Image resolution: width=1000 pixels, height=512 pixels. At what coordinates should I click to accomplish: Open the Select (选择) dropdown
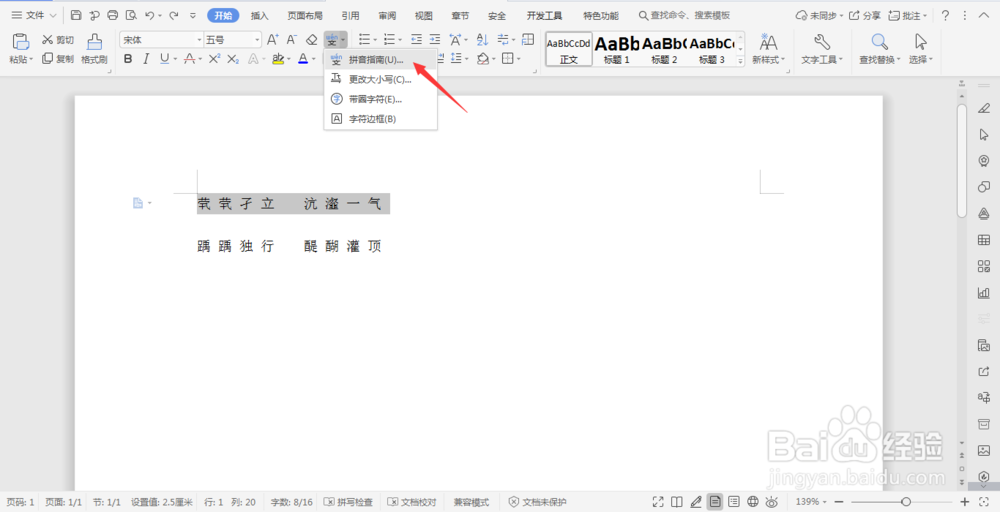[921, 59]
